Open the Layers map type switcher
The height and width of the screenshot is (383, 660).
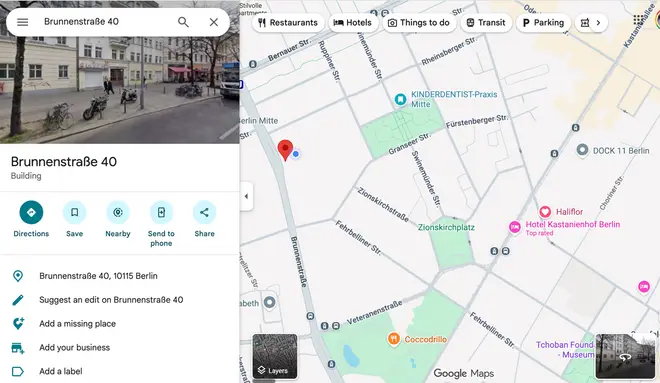click(x=274, y=356)
